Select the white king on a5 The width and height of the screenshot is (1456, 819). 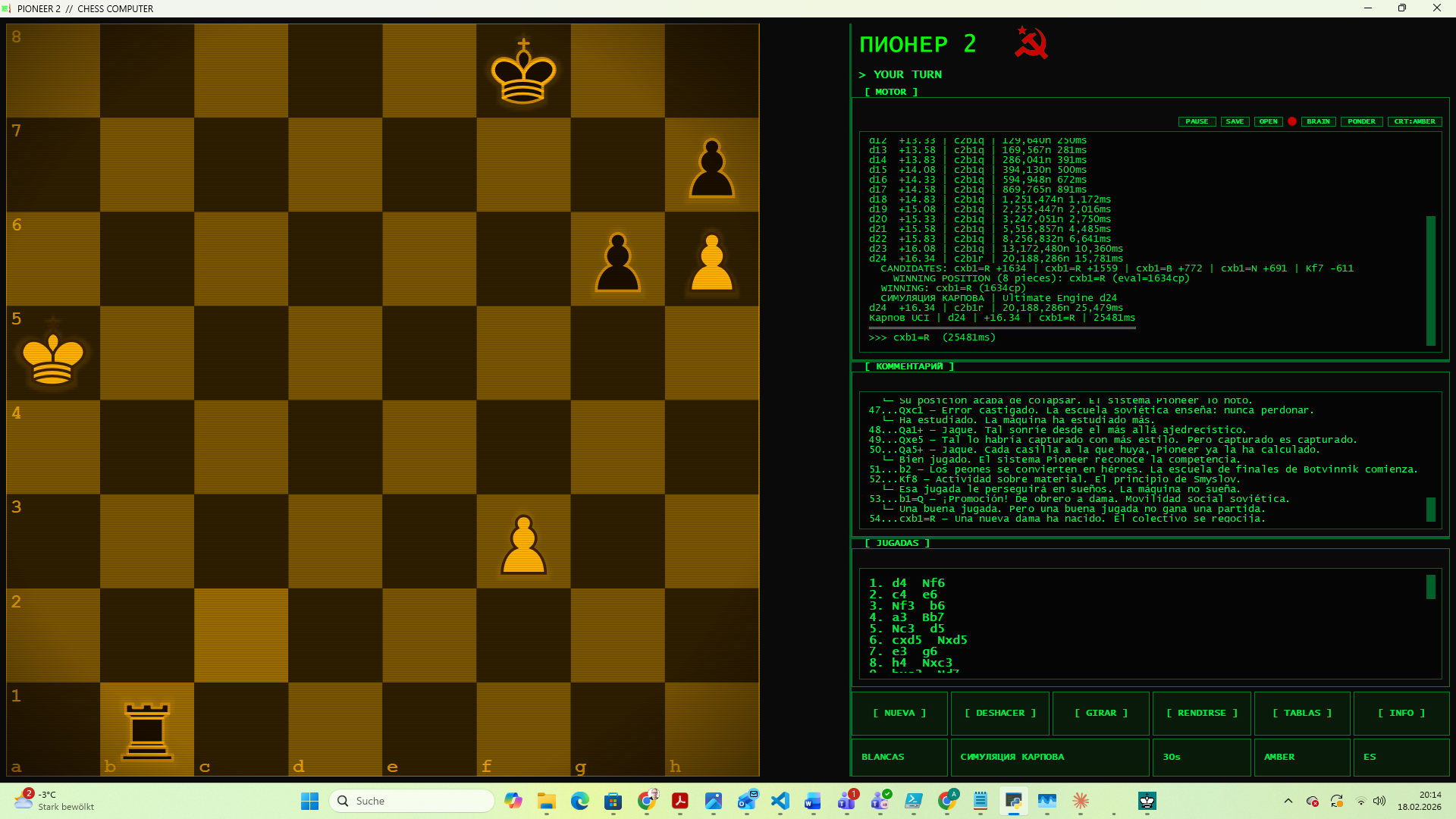[52, 353]
